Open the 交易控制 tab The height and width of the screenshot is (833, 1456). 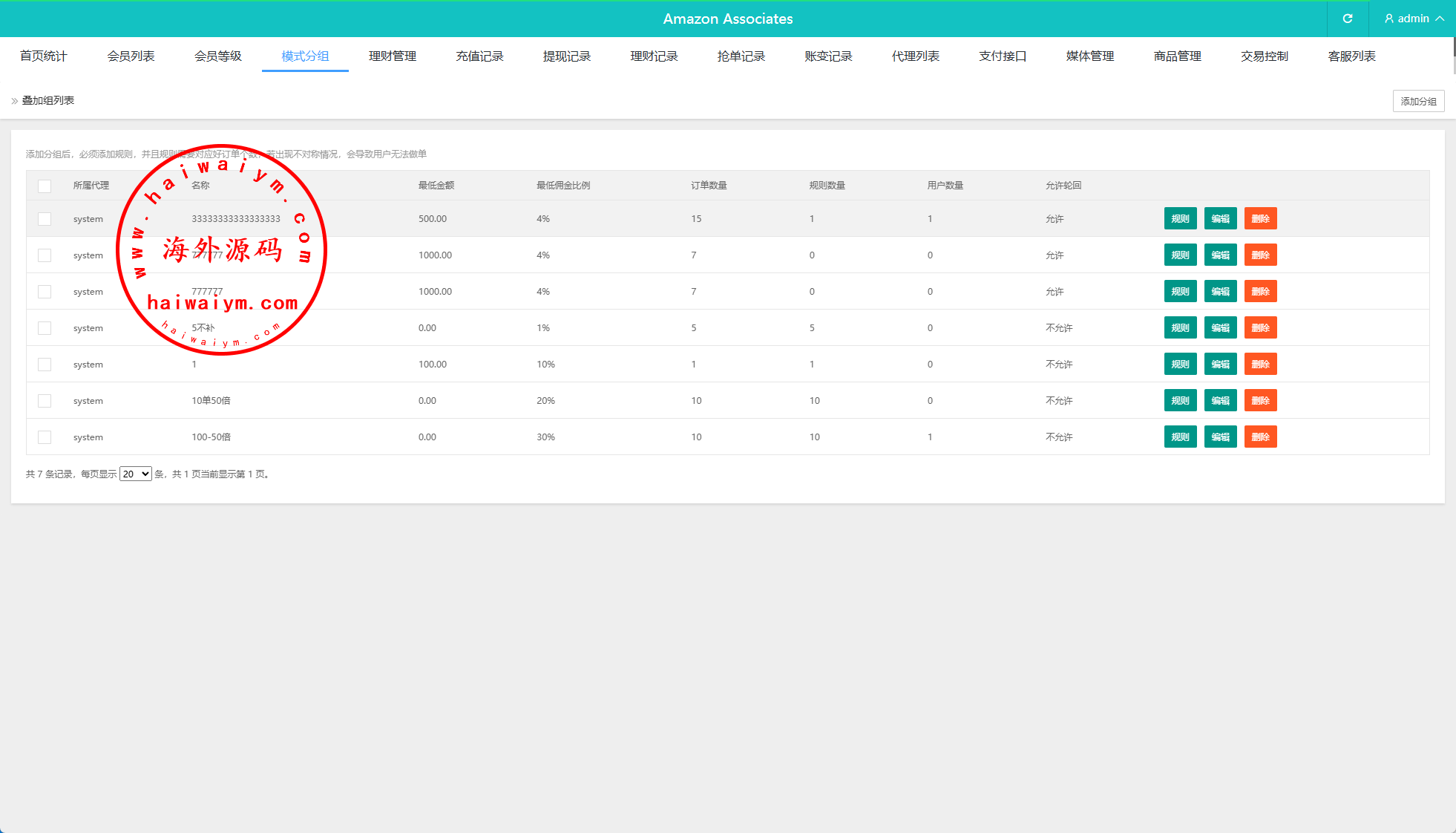coord(1264,56)
